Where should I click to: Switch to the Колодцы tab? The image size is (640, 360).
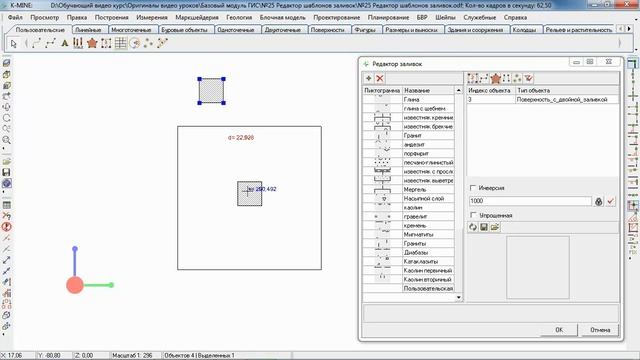pyautogui.click(x=524, y=30)
